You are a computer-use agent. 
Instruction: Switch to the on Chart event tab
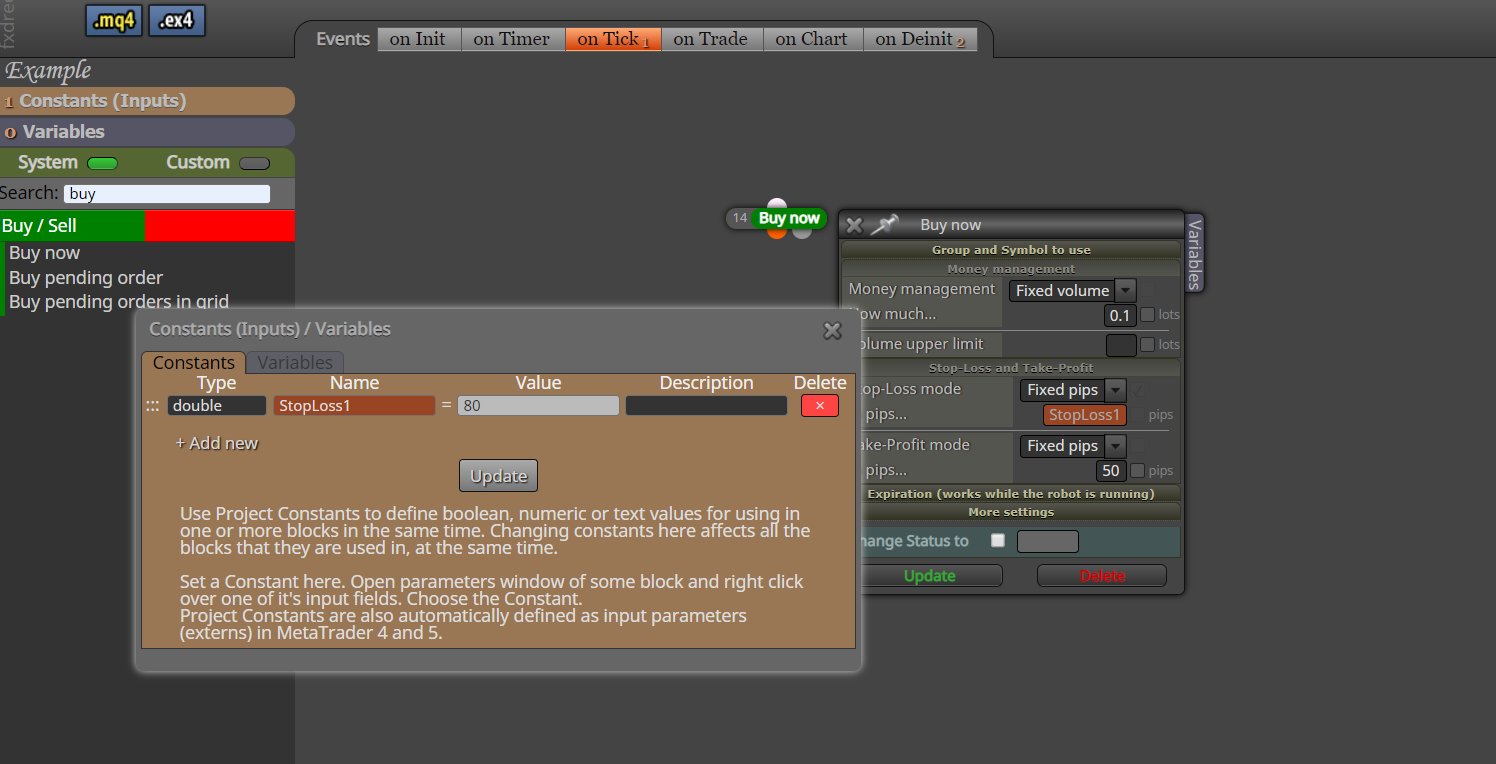(812, 39)
